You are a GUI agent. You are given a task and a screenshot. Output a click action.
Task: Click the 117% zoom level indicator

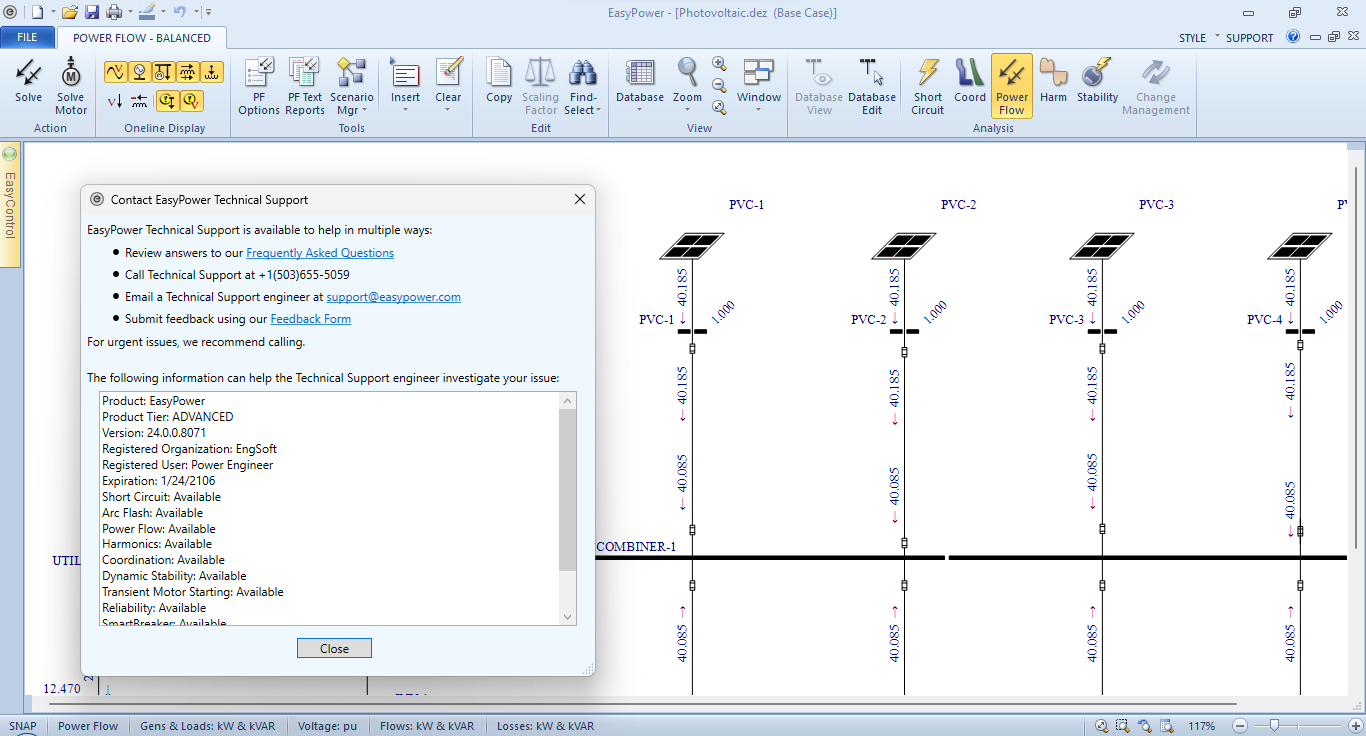coord(1201,726)
